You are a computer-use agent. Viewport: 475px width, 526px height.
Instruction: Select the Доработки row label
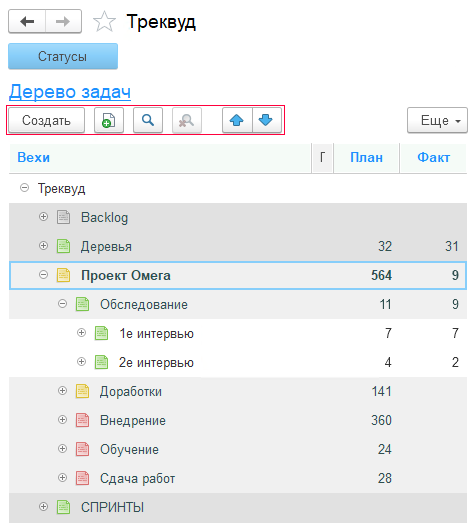coord(131,392)
